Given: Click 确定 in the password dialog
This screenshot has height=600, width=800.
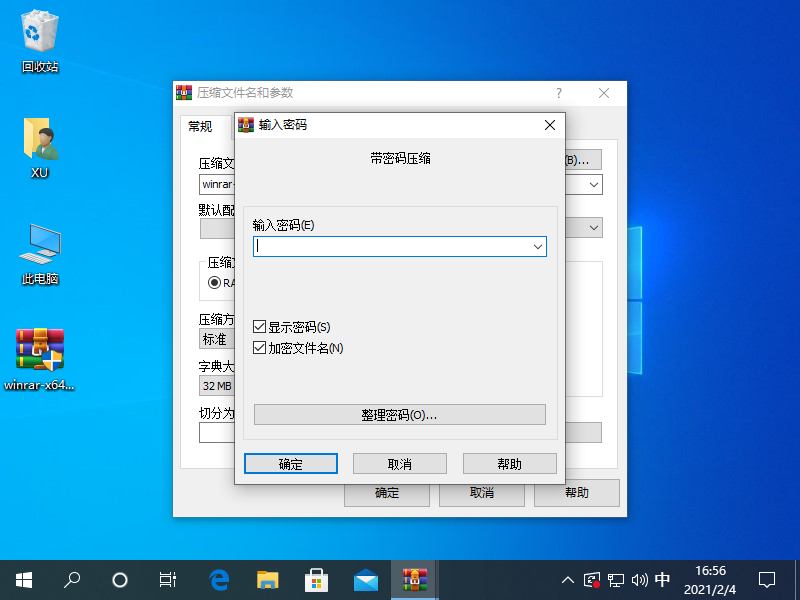Looking at the screenshot, I should (291, 464).
